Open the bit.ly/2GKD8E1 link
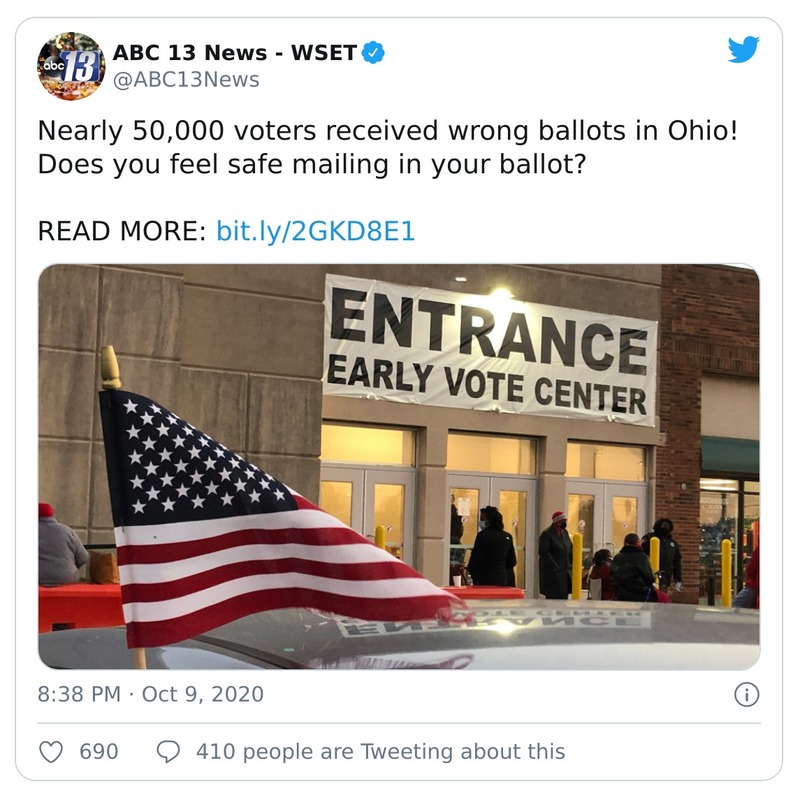Screen dimensions: 800x800 pos(315,232)
